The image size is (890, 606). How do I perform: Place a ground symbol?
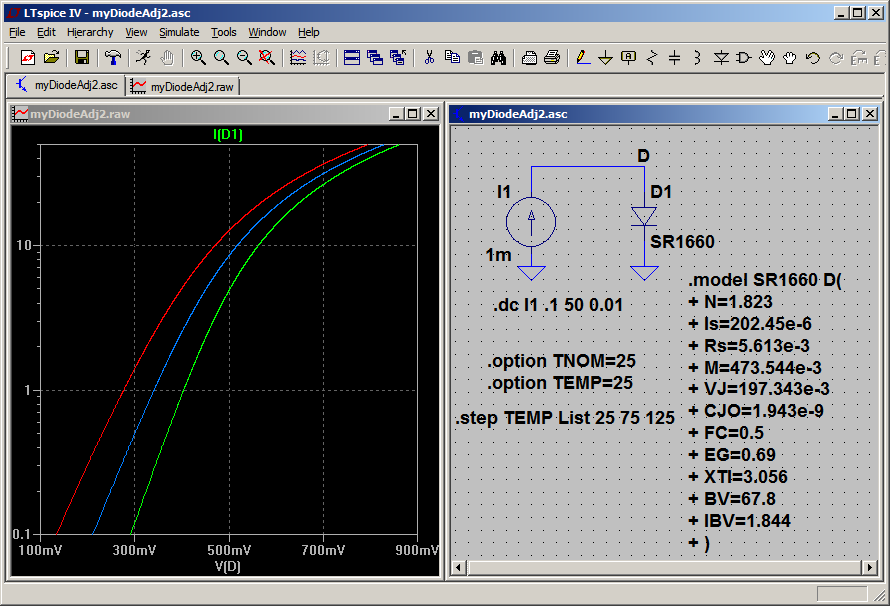point(606,57)
